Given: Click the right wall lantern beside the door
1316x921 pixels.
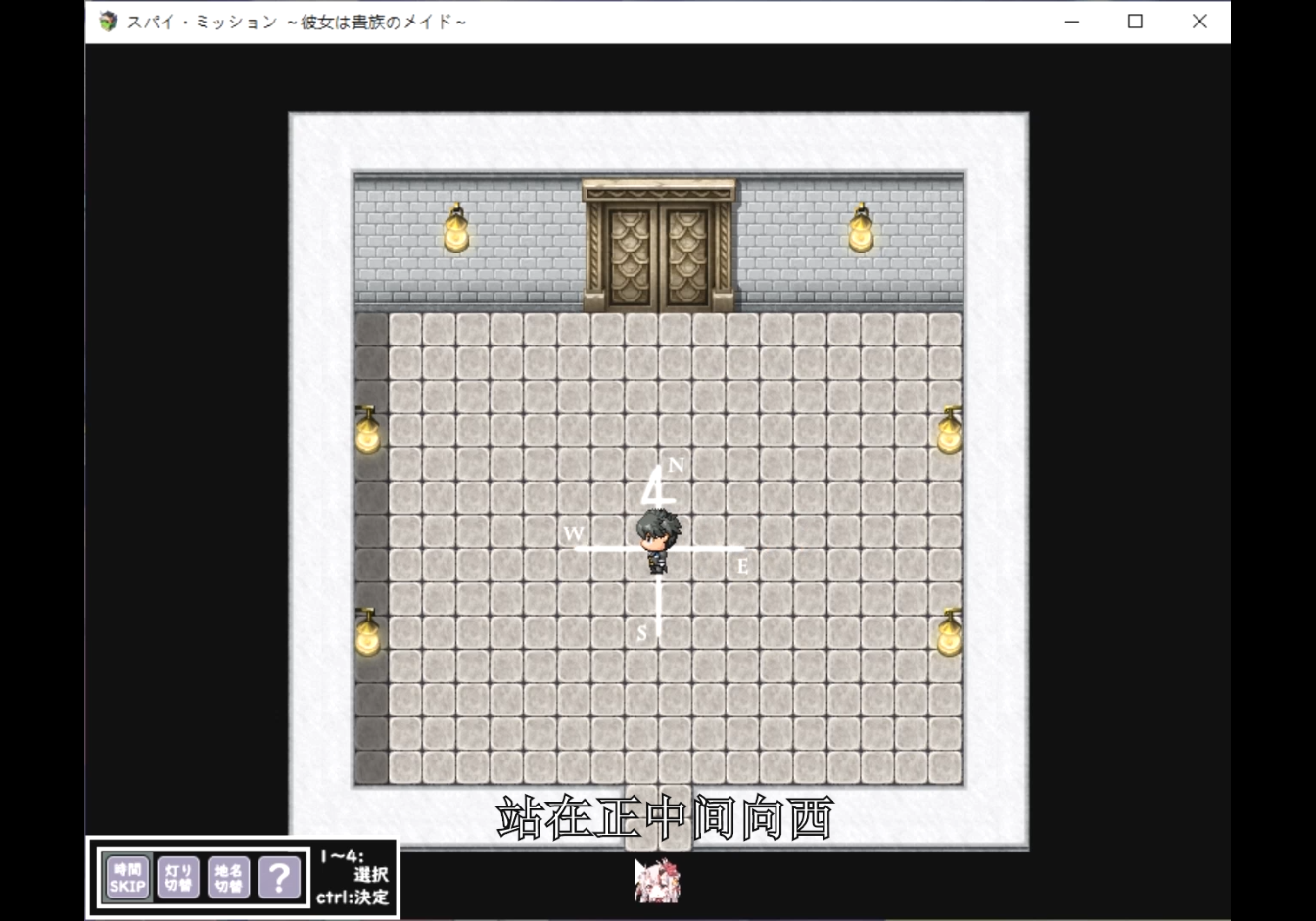Looking at the screenshot, I should 861,228.
